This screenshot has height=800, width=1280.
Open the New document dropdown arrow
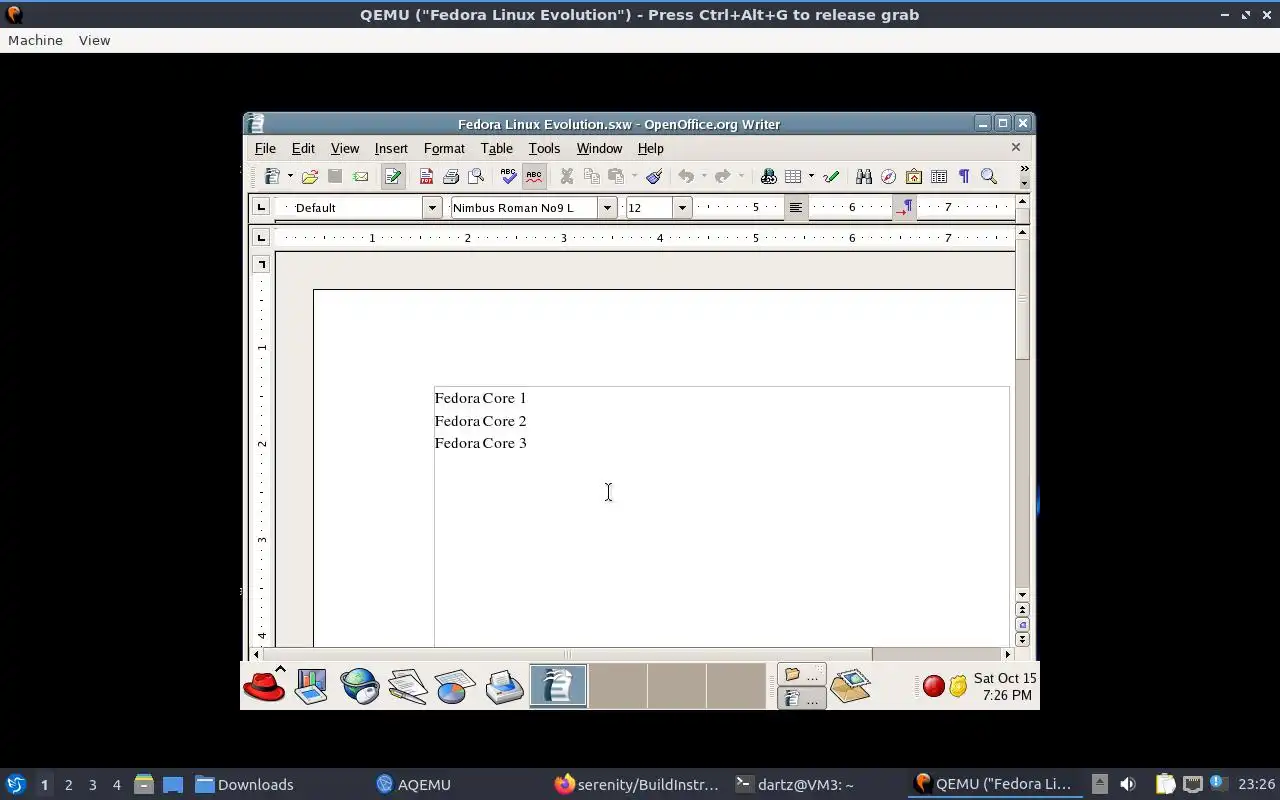tap(290, 177)
